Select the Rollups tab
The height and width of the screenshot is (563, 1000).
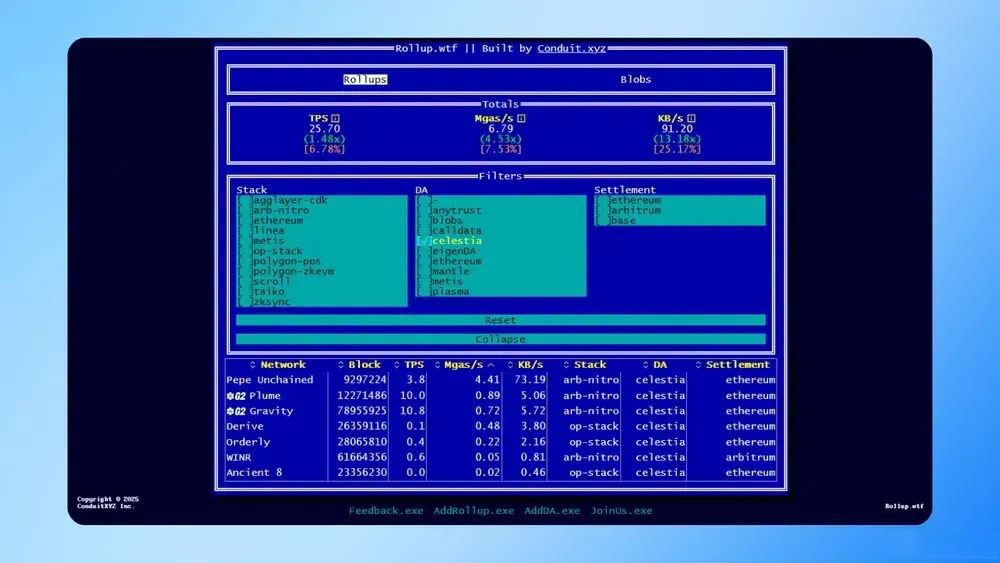tap(365, 80)
